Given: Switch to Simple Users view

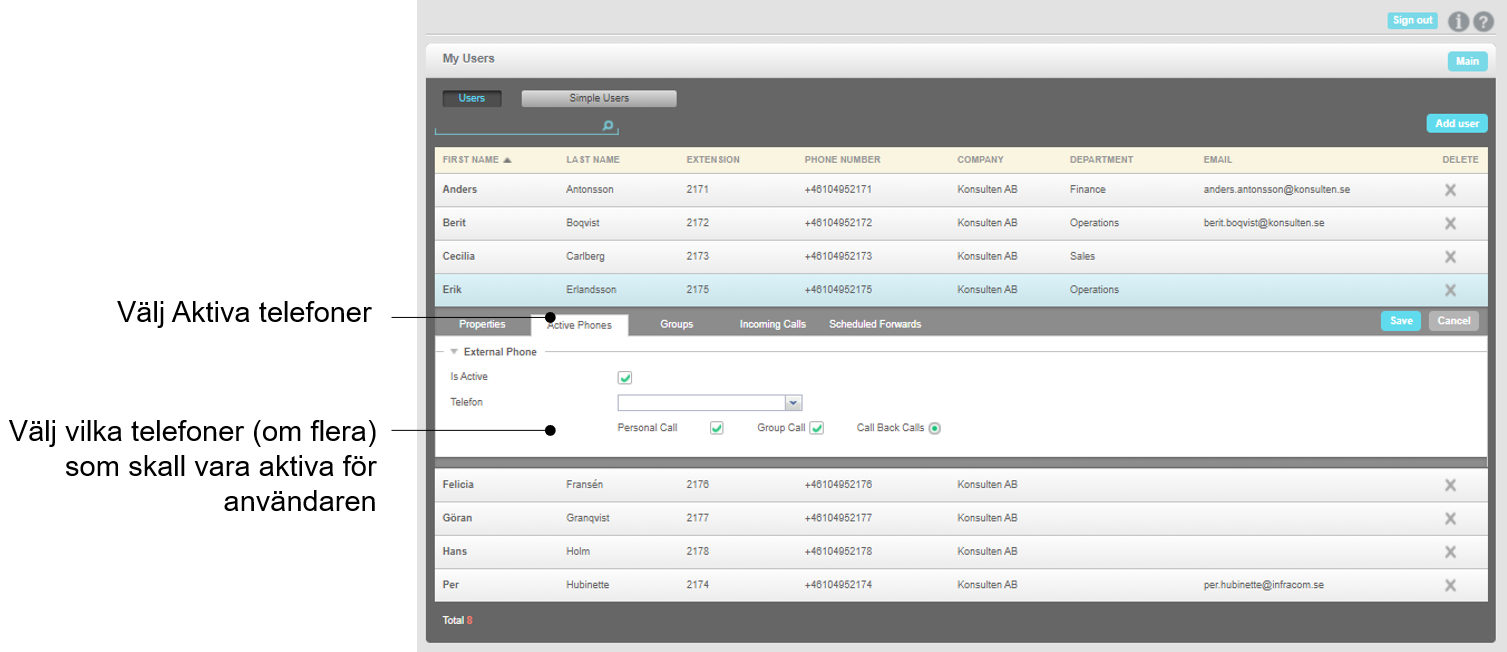Looking at the screenshot, I should point(599,98).
